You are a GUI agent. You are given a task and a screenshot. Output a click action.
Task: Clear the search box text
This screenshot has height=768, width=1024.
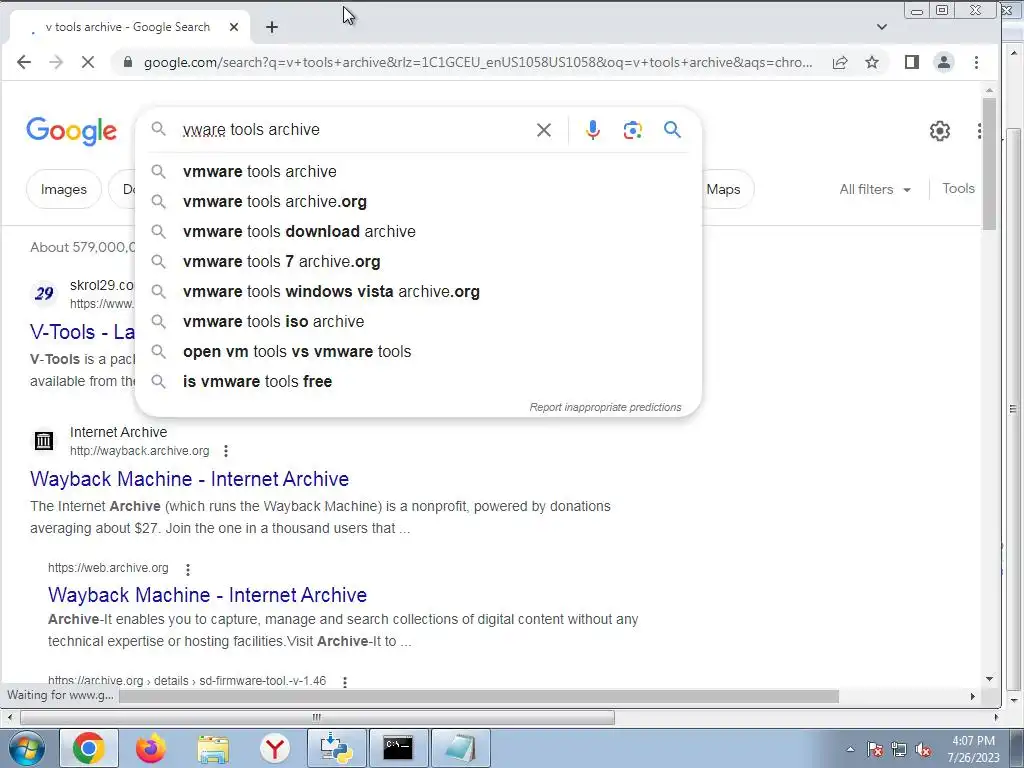[x=543, y=130]
